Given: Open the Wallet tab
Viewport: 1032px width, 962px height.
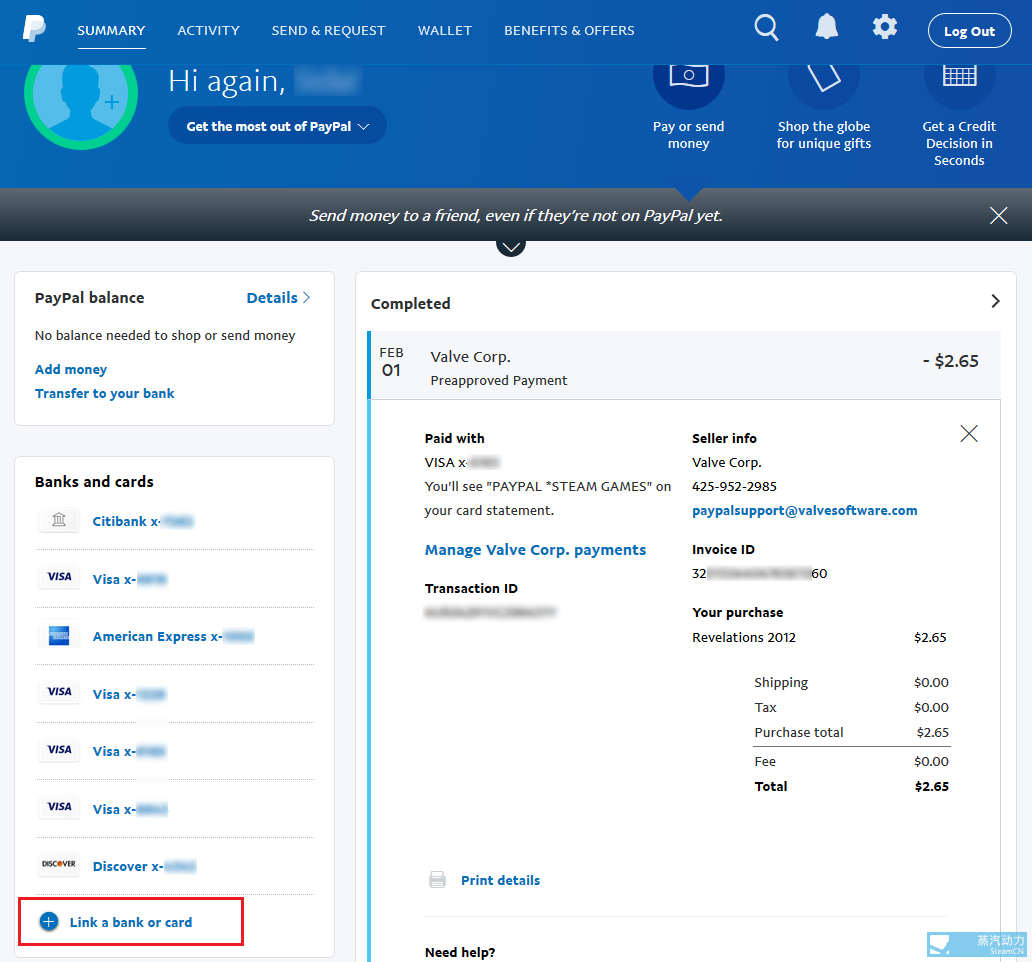Looking at the screenshot, I should pos(444,30).
